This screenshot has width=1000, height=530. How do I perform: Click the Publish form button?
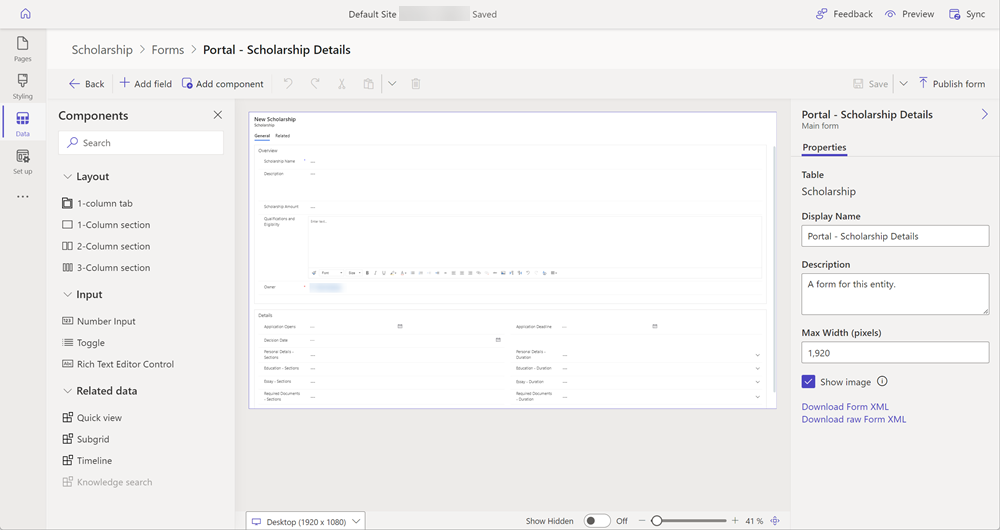[951, 84]
